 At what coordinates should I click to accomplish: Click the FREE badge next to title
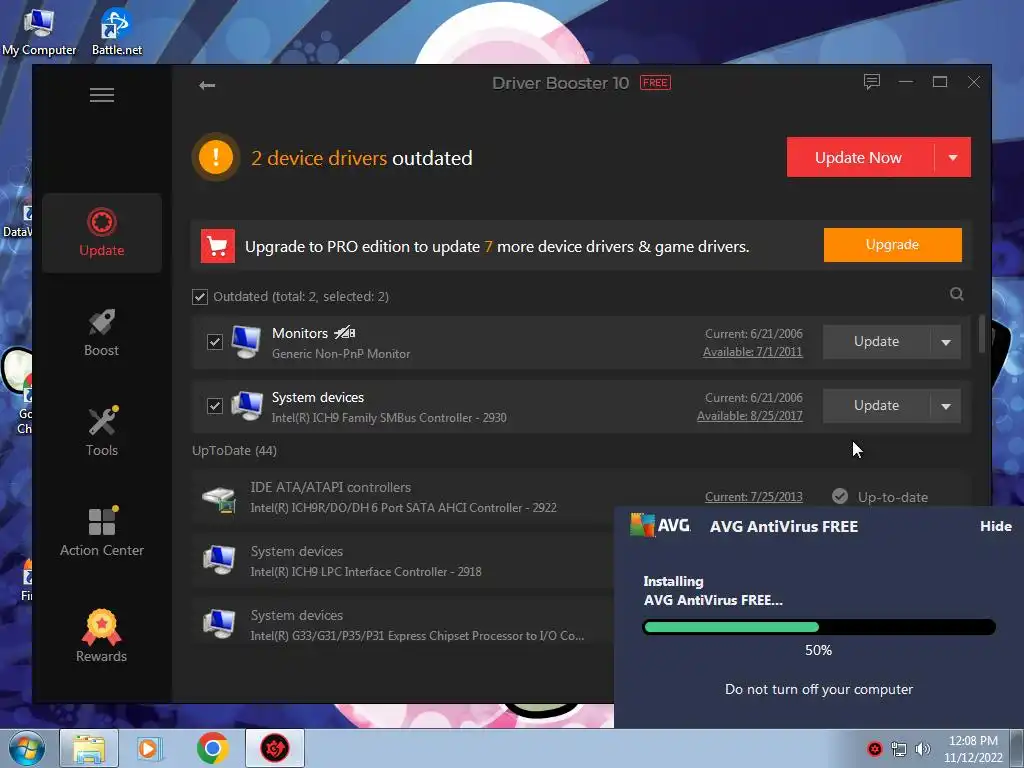point(655,83)
